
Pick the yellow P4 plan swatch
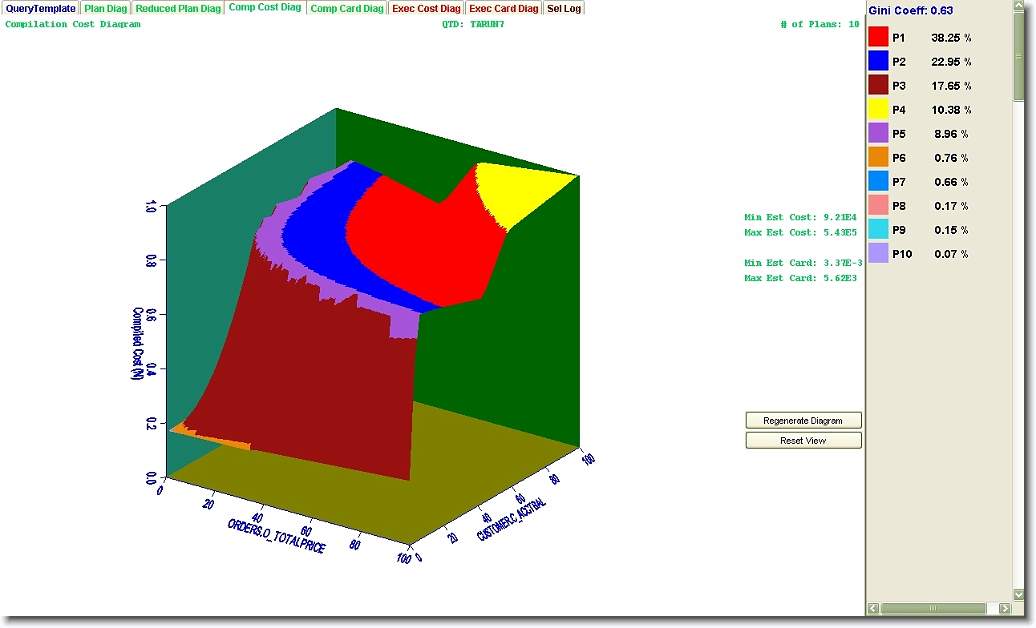(x=878, y=110)
